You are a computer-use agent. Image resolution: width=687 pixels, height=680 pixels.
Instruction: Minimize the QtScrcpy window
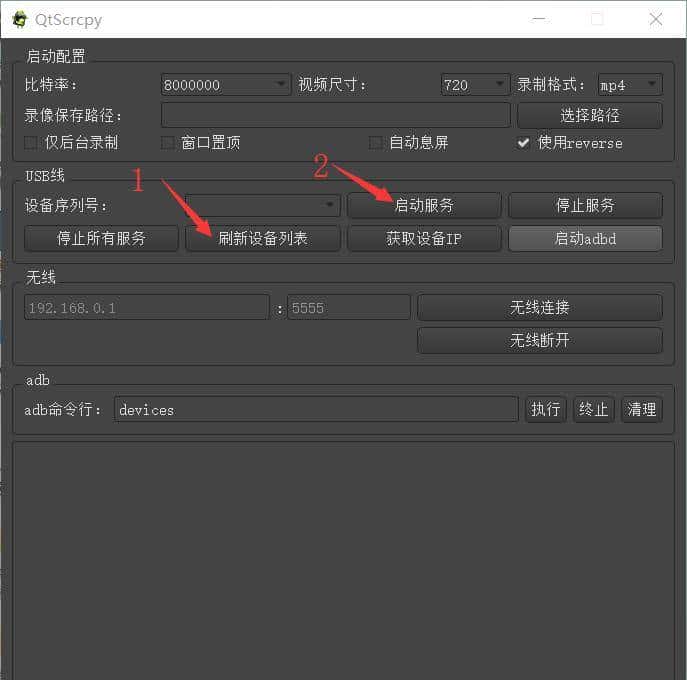pos(539,20)
